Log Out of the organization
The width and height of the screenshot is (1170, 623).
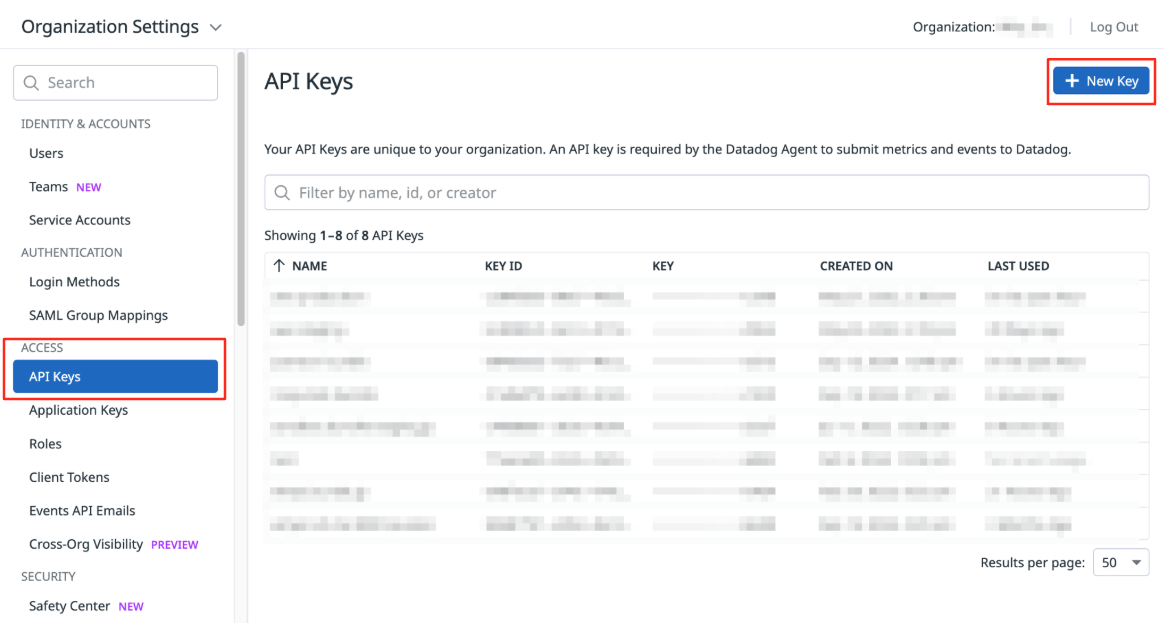coord(1113,27)
